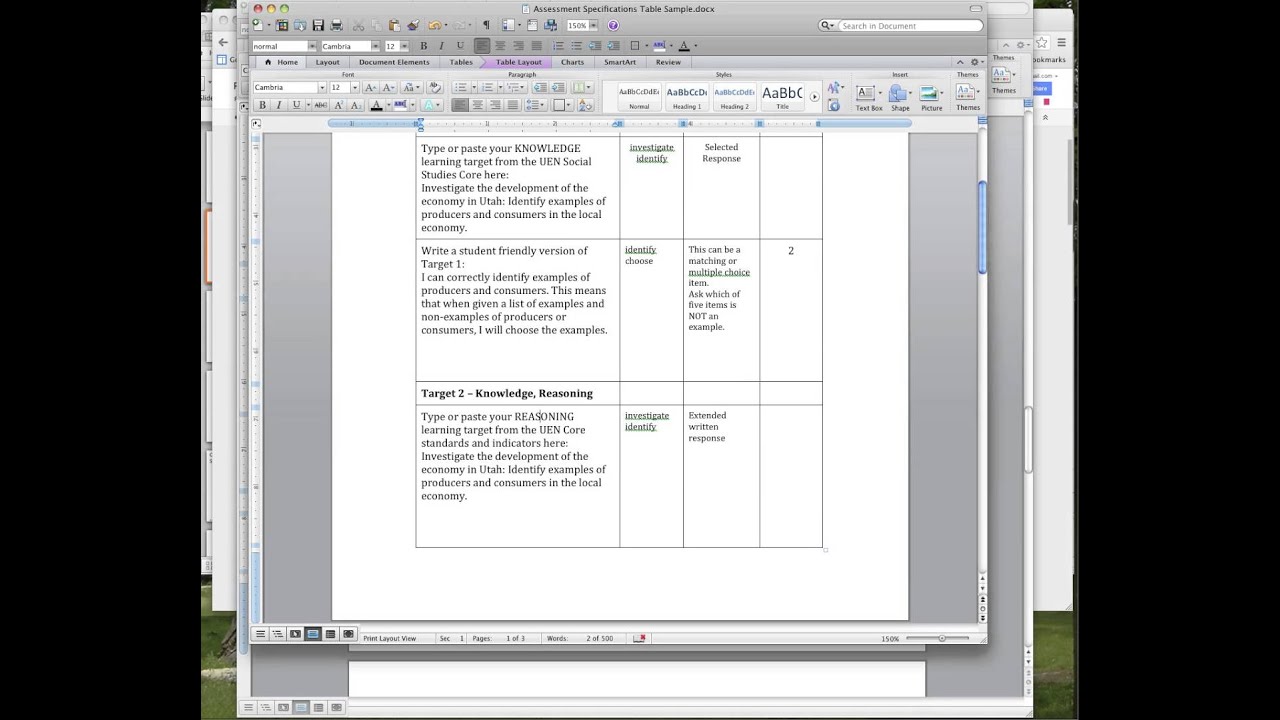
Task: Click Strikethrough ABC icon in ribbon
Action: point(321,105)
